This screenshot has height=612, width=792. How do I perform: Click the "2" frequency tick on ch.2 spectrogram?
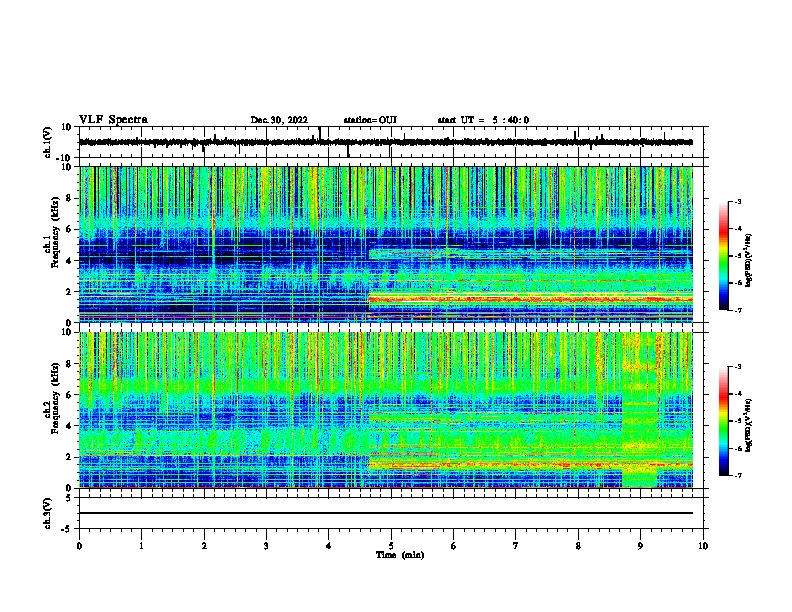pyautogui.click(x=69, y=457)
